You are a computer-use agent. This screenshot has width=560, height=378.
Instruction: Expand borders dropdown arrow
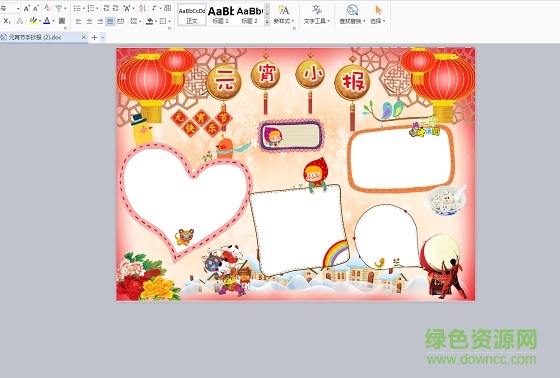(170, 21)
